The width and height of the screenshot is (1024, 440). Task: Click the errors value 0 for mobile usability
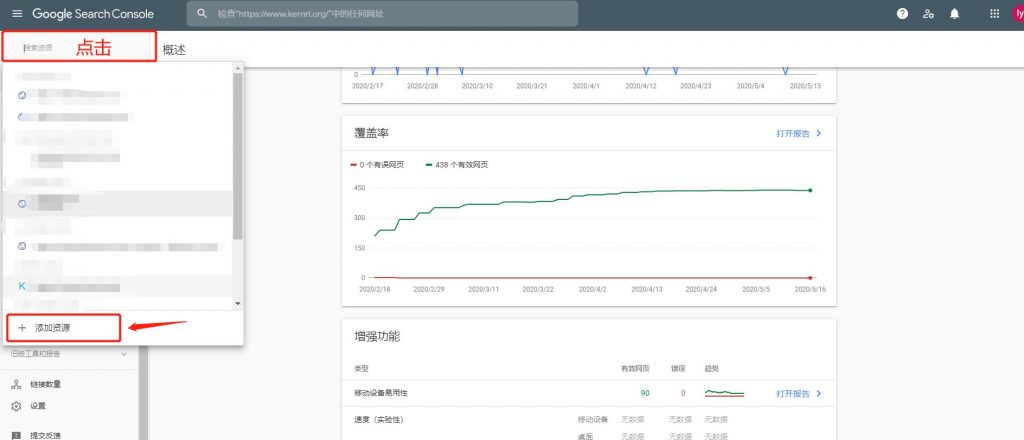click(683, 393)
